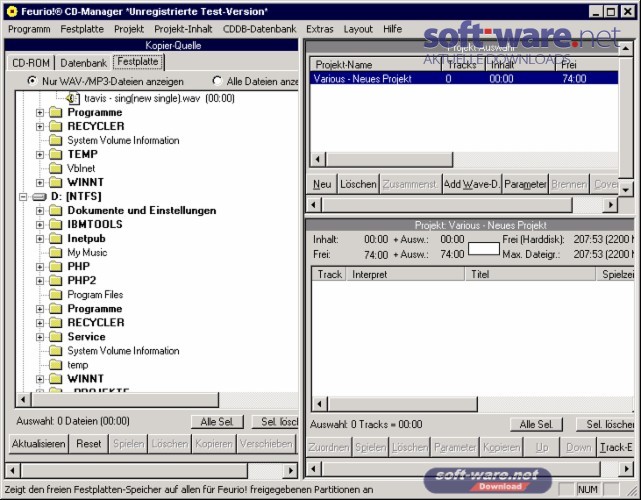Click the Add Wave-D. button
This screenshot has height=500, width=641.
pyautogui.click(x=471, y=184)
